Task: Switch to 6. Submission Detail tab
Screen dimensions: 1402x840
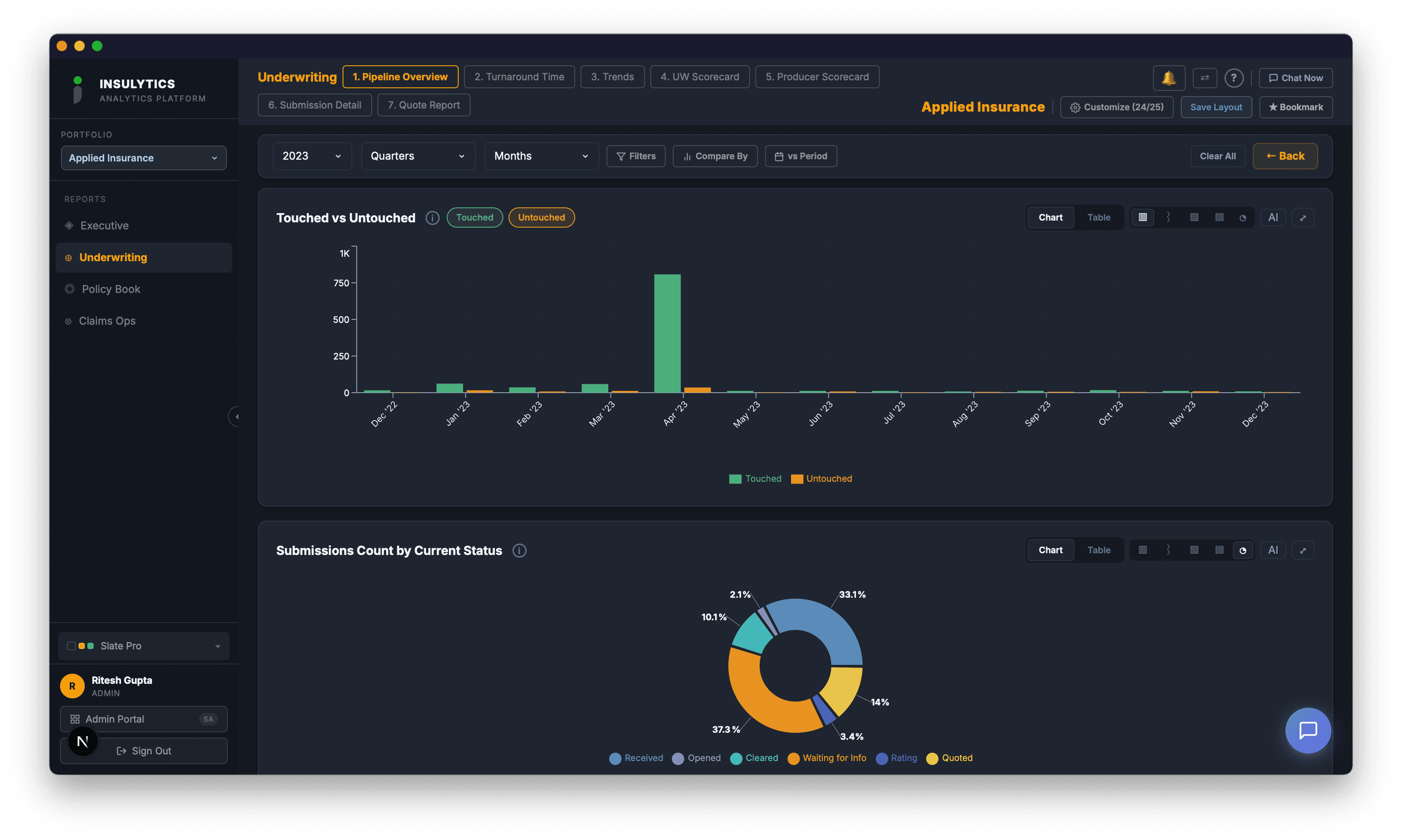Action: tap(315, 105)
